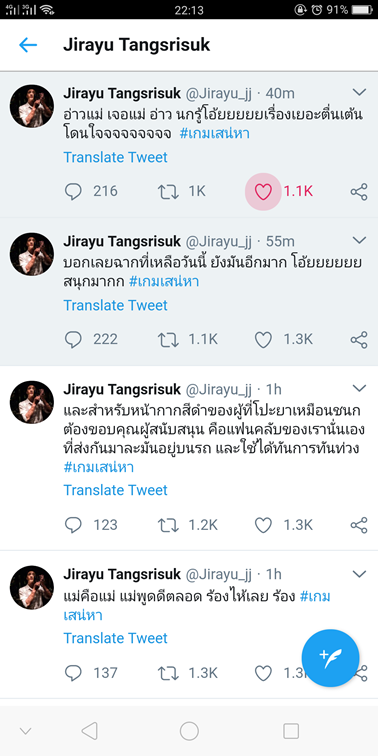Reply to the 40m tweet with 216 comments
The width and height of the screenshot is (378, 756).
coord(73,192)
